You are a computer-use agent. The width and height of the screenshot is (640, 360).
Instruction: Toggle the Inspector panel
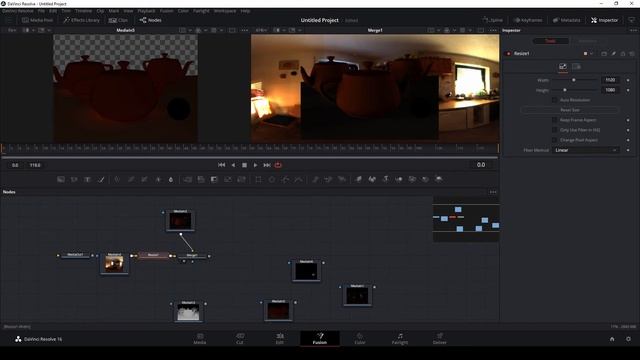coord(604,20)
